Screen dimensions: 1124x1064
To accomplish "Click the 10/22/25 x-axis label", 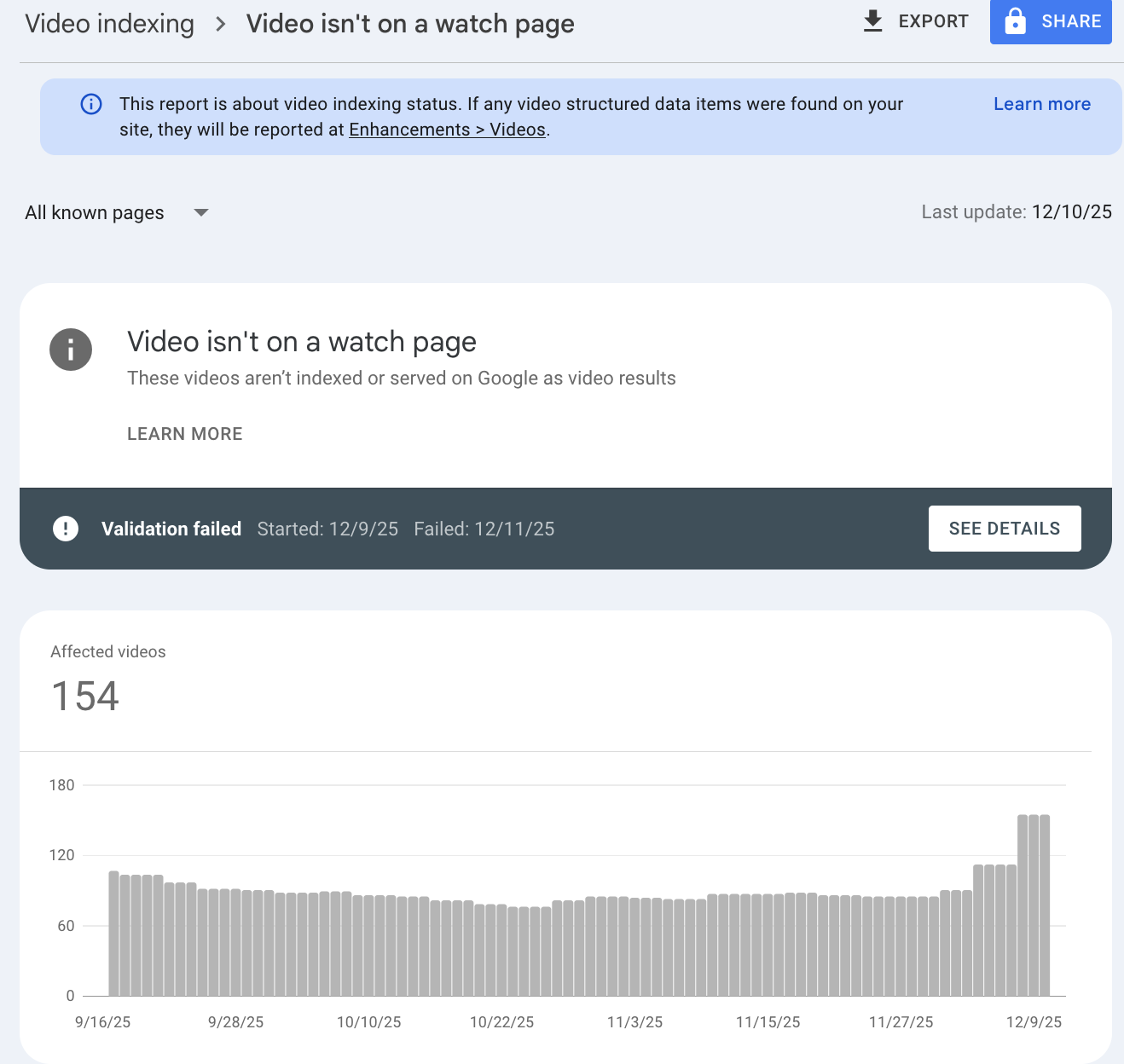I will [502, 1022].
